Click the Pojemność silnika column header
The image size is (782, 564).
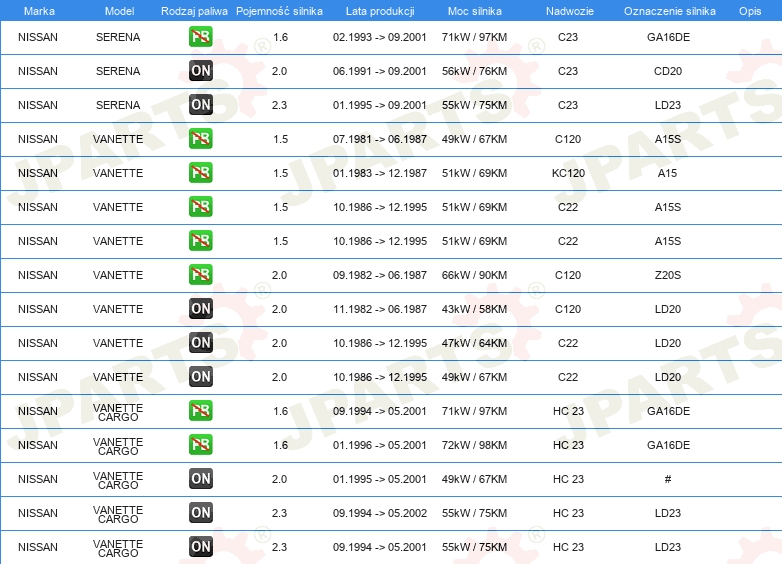tap(279, 11)
